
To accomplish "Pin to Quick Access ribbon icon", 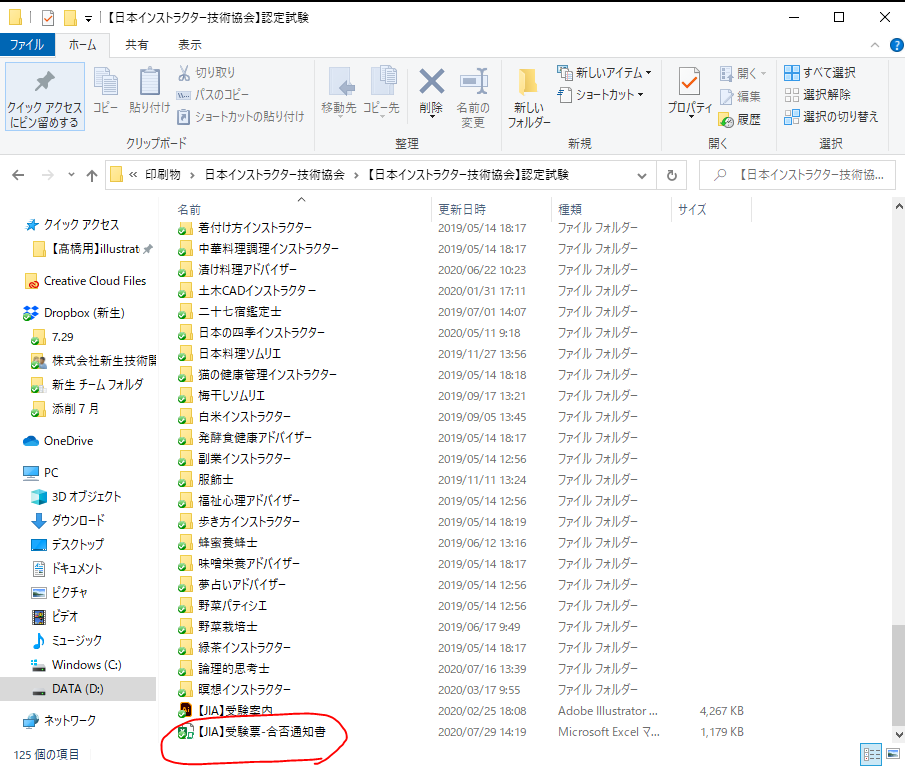I will click(44, 96).
